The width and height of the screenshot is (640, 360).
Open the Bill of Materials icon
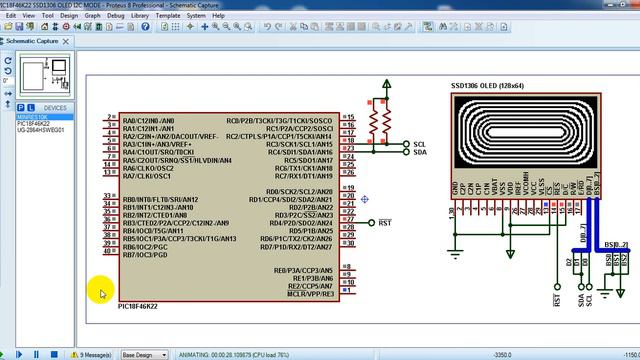click(x=109, y=27)
